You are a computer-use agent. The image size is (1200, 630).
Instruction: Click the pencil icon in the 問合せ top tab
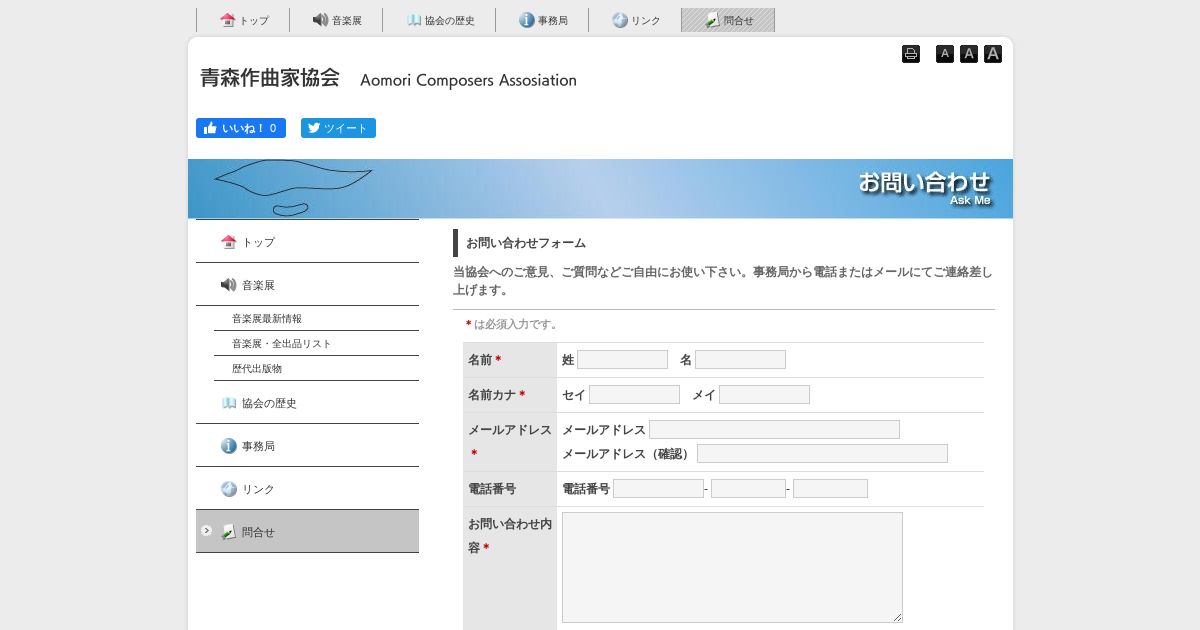[712, 20]
